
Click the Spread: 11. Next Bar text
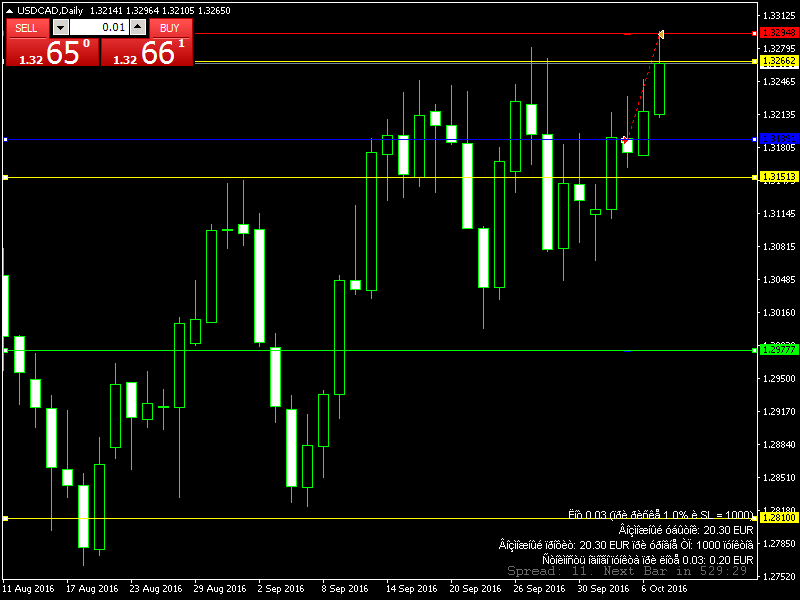tap(627, 571)
